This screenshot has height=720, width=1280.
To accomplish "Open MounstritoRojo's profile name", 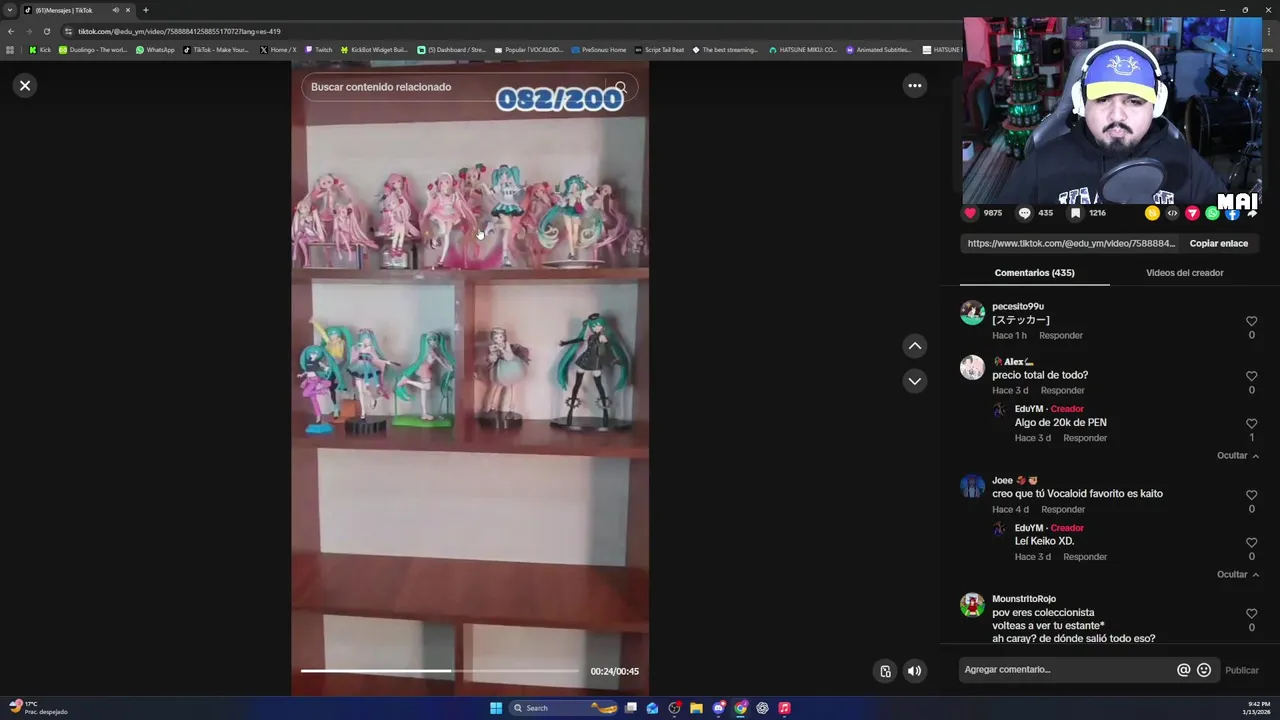I will pyautogui.click(x=1023, y=599).
